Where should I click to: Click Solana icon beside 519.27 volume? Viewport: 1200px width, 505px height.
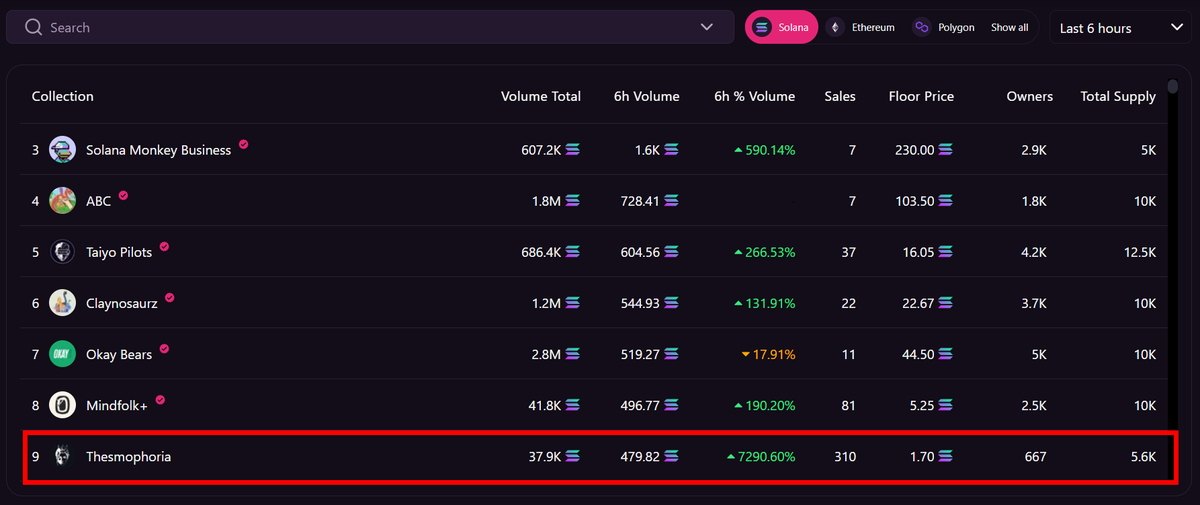click(x=672, y=355)
